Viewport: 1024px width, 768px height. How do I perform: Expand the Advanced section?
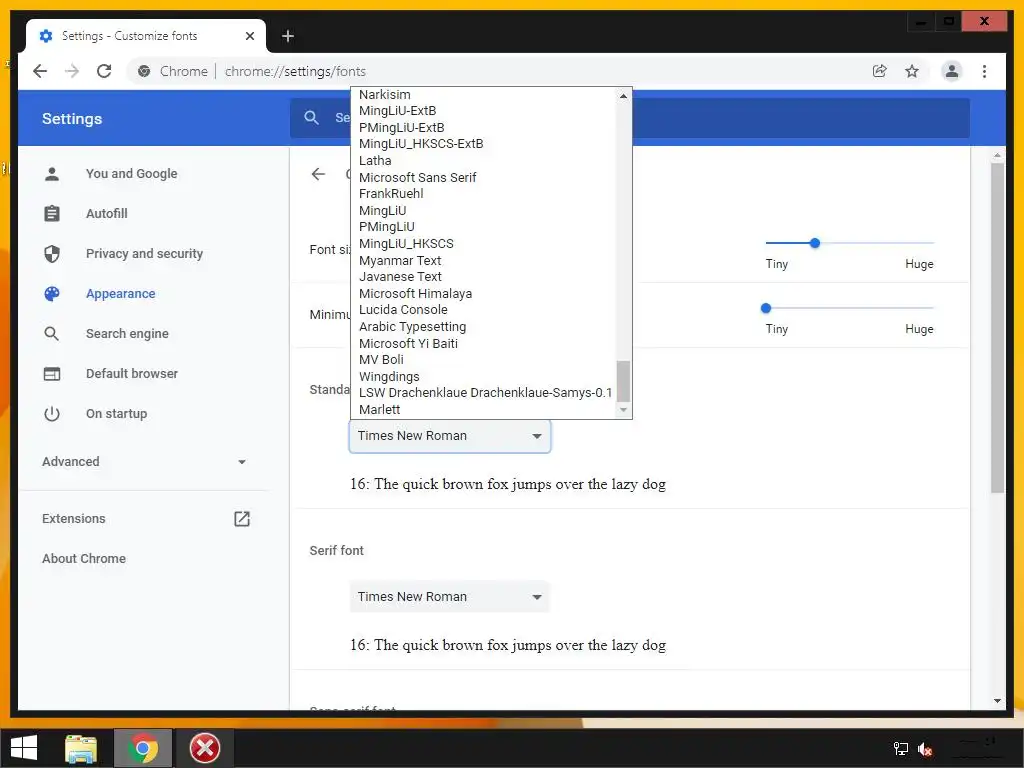(144, 462)
